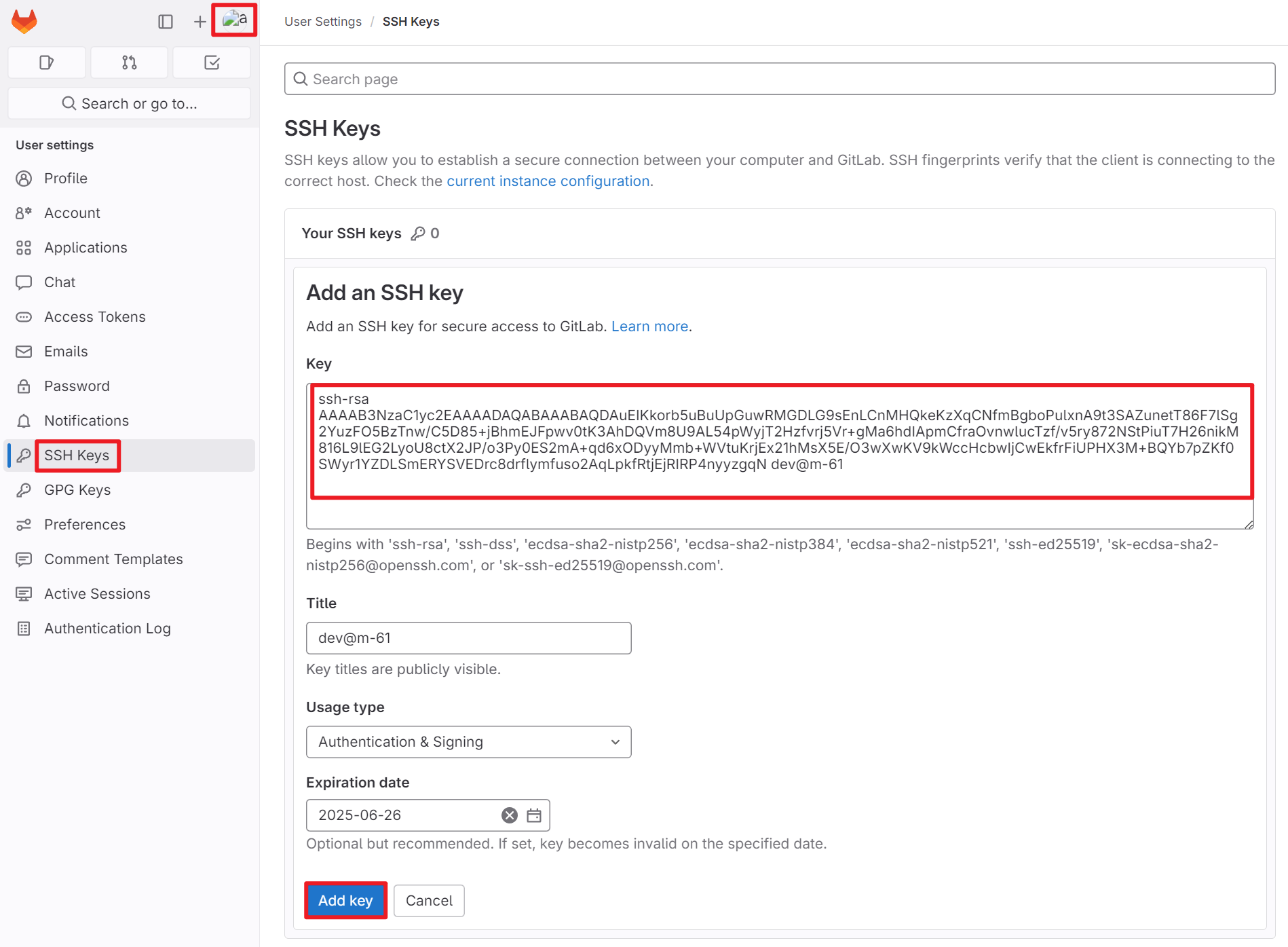Screen dimensions: 1288x947
Task: Toggle the sidebar collapse icon
Action: coord(166,22)
